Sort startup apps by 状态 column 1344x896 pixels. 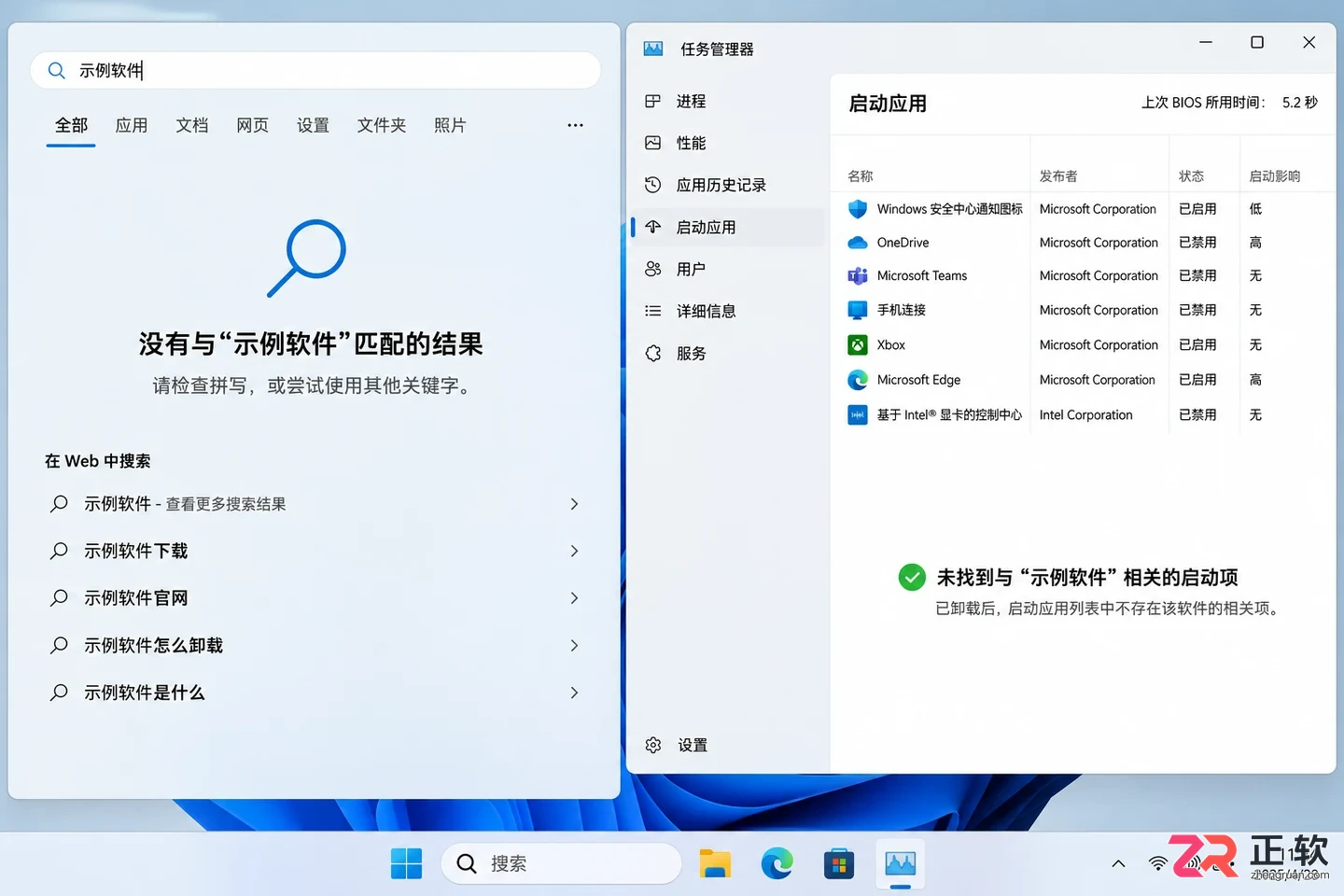point(1191,175)
